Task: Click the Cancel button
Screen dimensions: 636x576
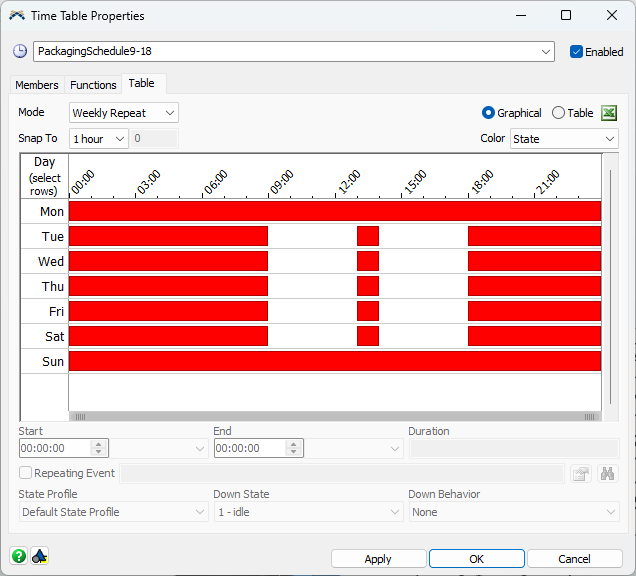Action: pyautogui.click(x=574, y=559)
